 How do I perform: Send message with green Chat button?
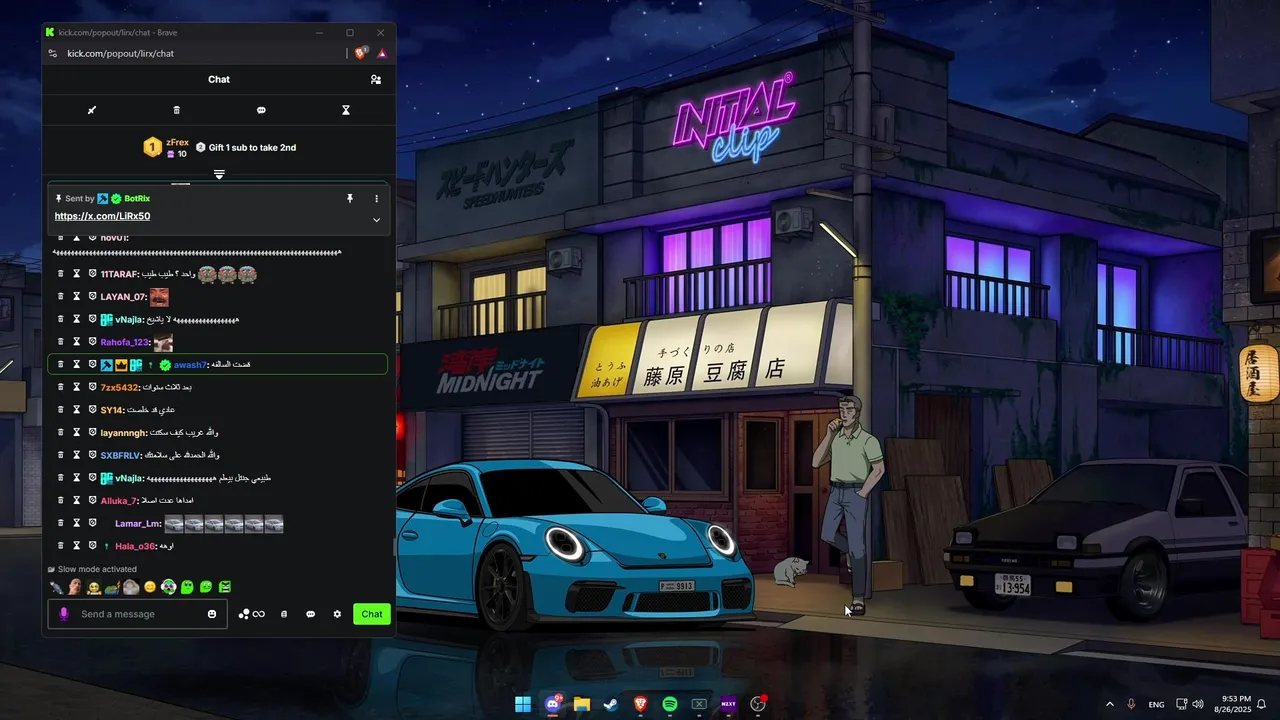[x=372, y=614]
